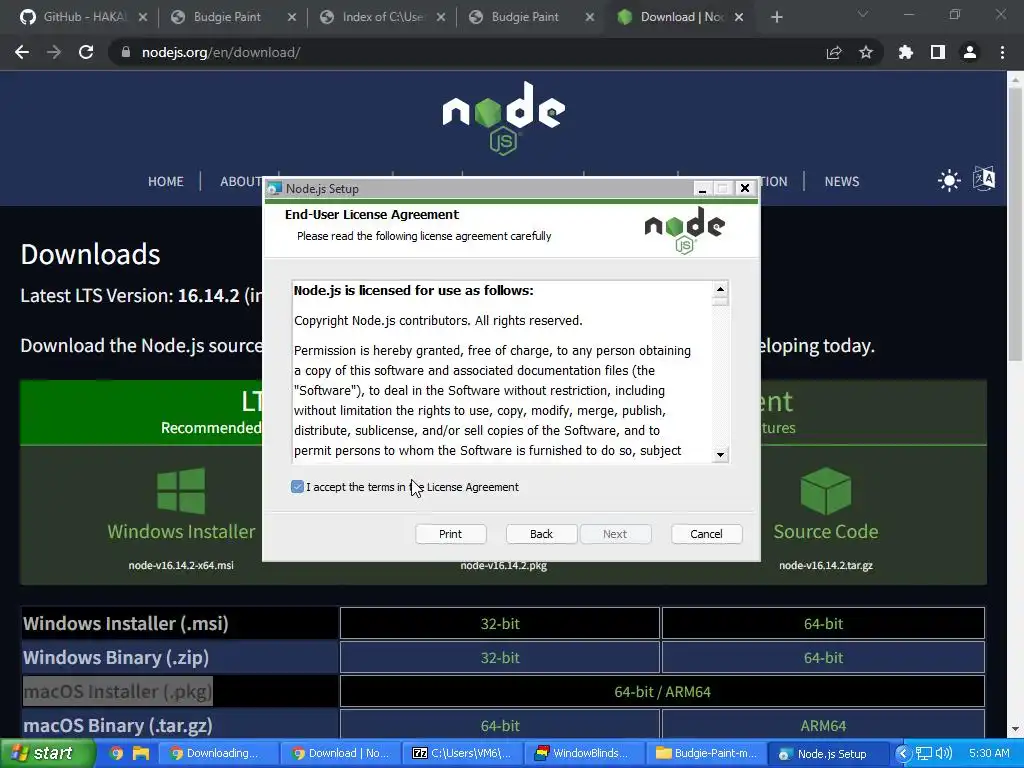Expand hidden tray icons chevron
The width and height of the screenshot is (1024, 768).
coord(903,753)
